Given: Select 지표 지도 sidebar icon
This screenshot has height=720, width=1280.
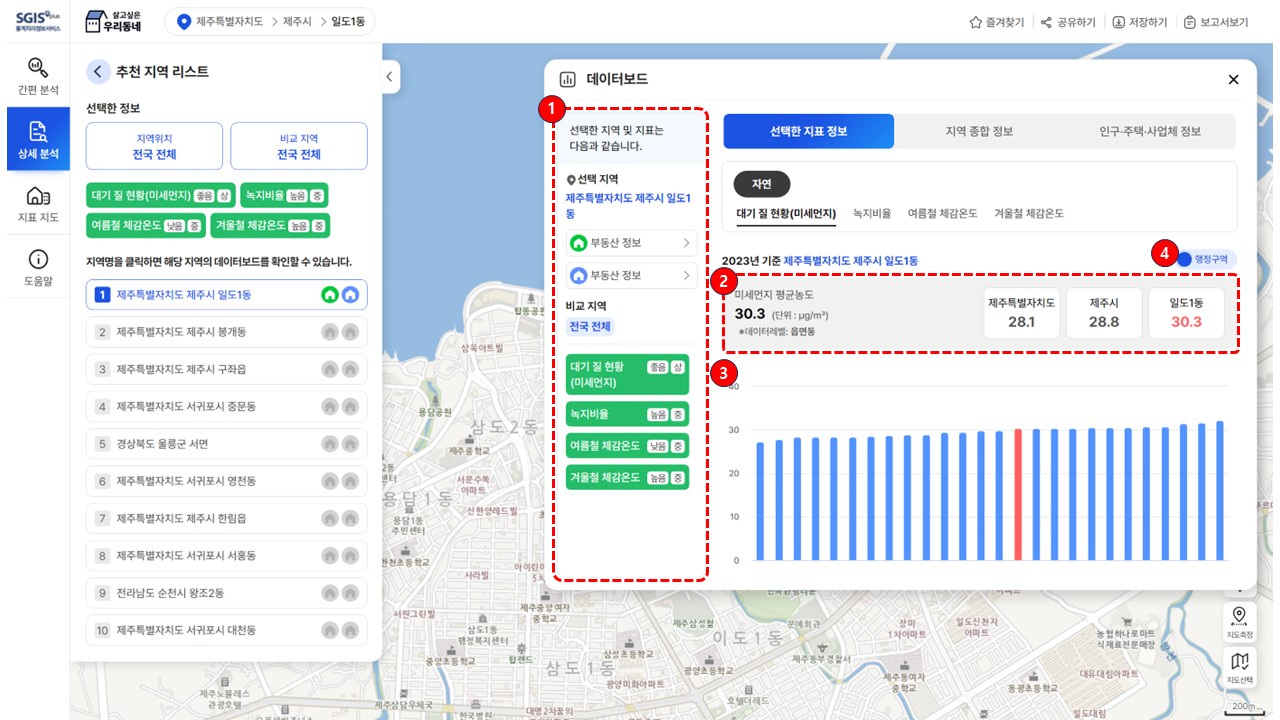Looking at the screenshot, I should [38, 203].
